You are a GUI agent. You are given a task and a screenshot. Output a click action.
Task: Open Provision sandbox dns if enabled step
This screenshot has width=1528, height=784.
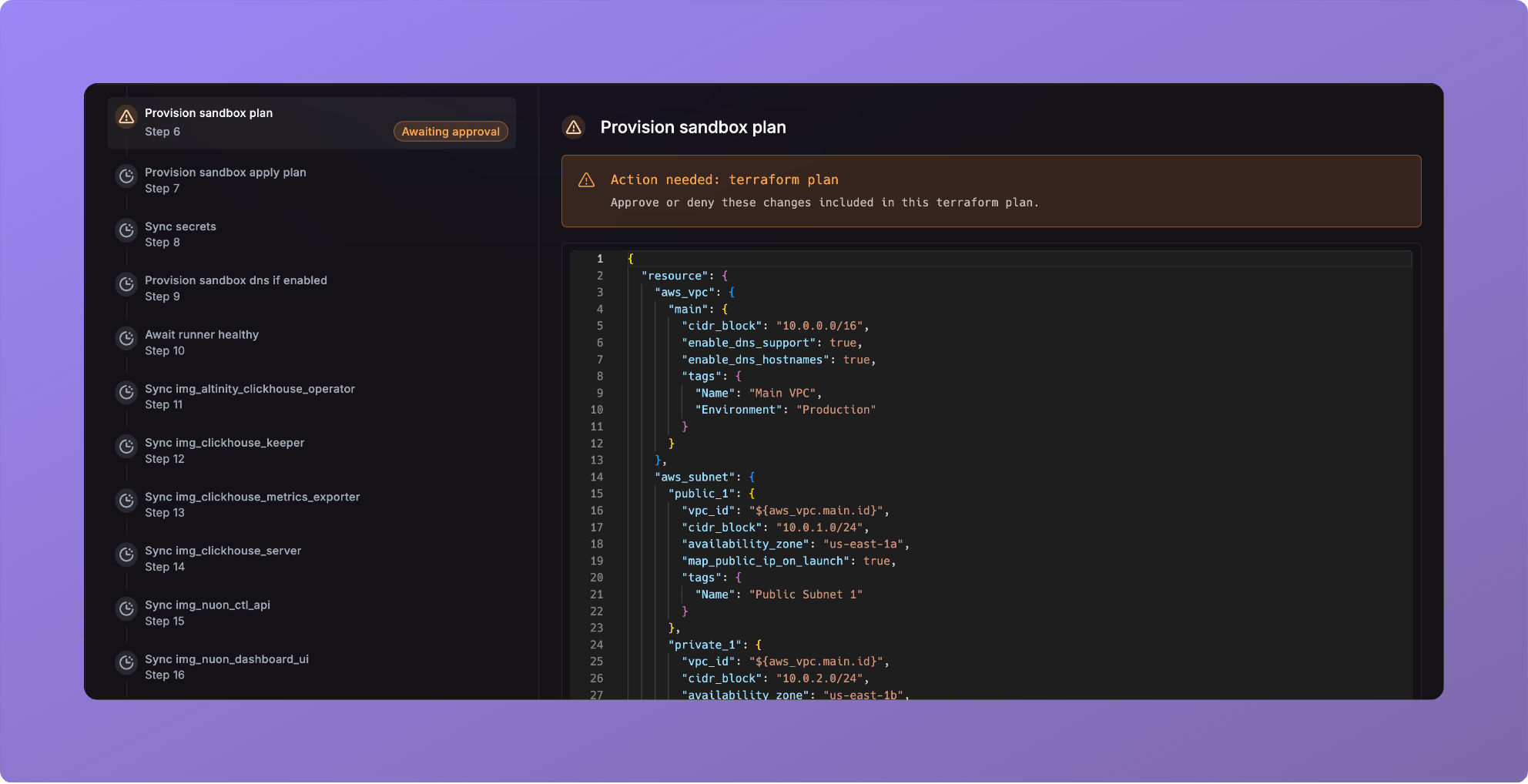click(312, 288)
